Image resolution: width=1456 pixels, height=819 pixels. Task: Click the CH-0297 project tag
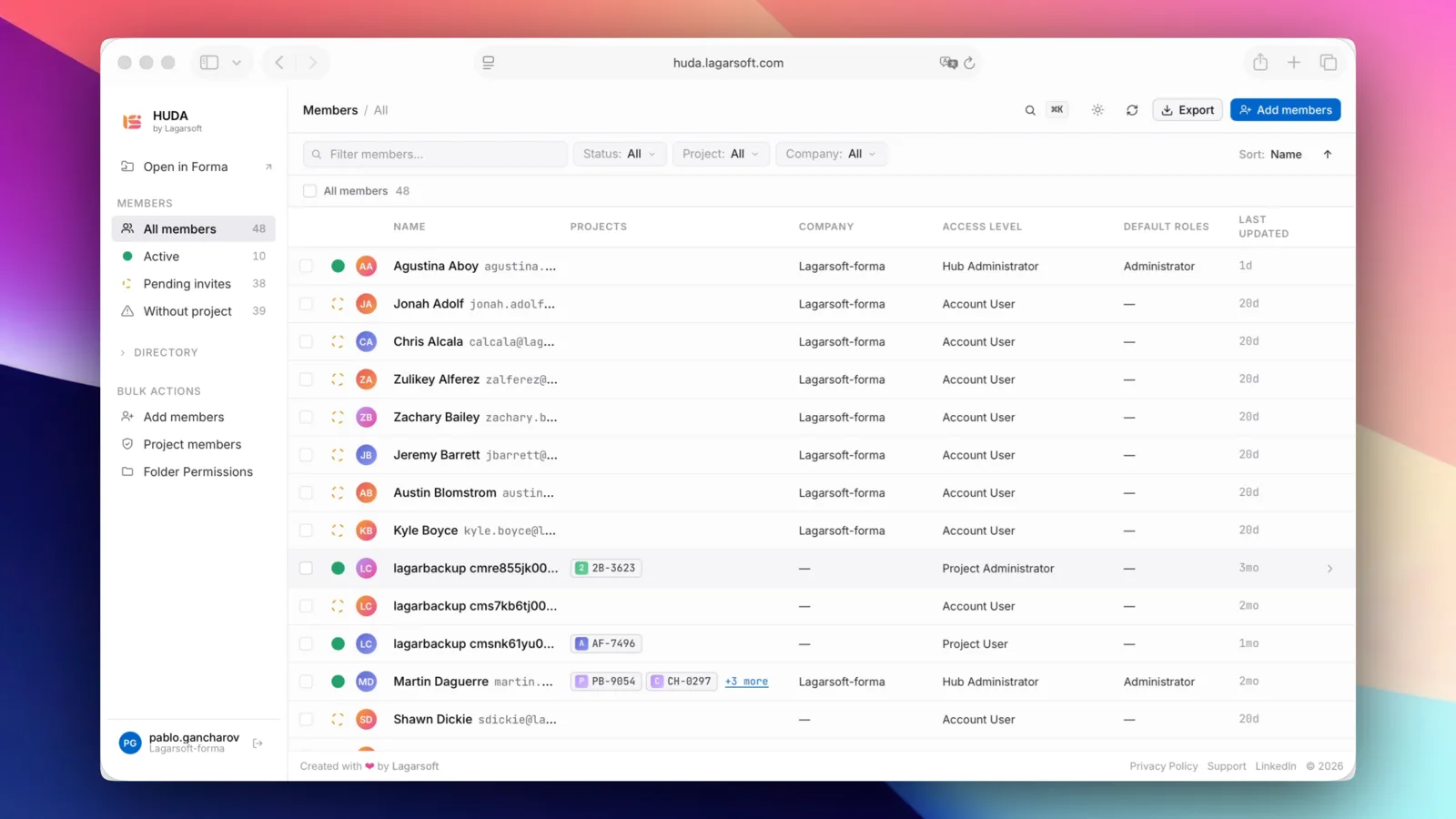682,682
